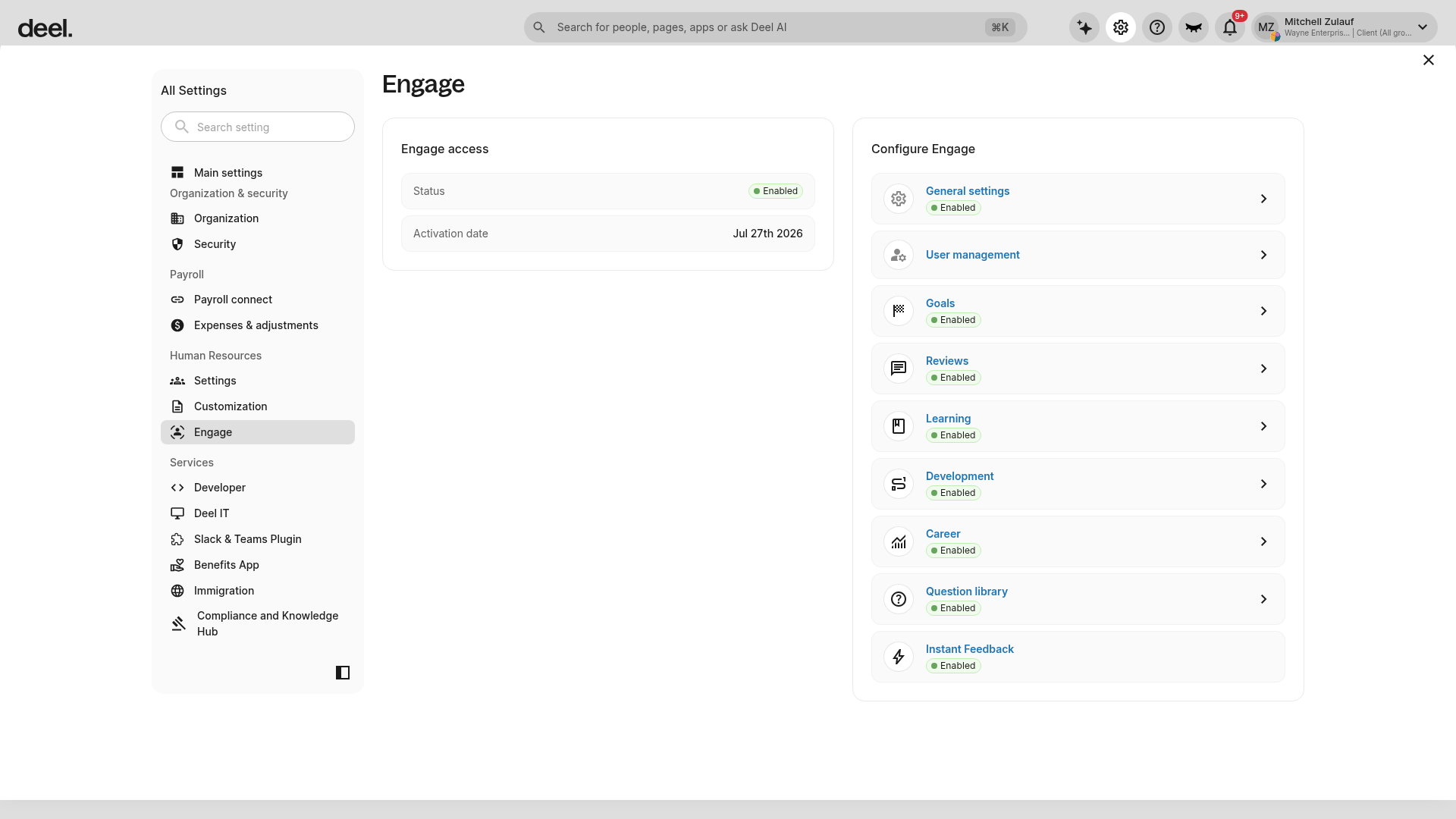Focus the global Deel search bar

[775, 27]
